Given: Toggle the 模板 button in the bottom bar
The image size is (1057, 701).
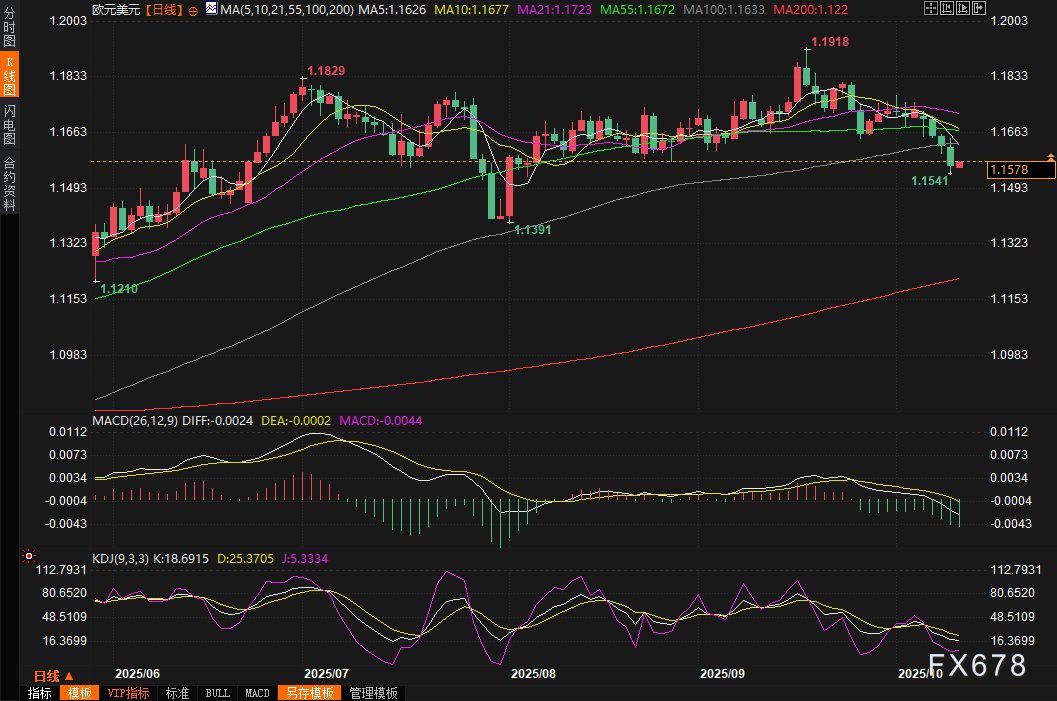Looking at the screenshot, I should tap(79, 693).
